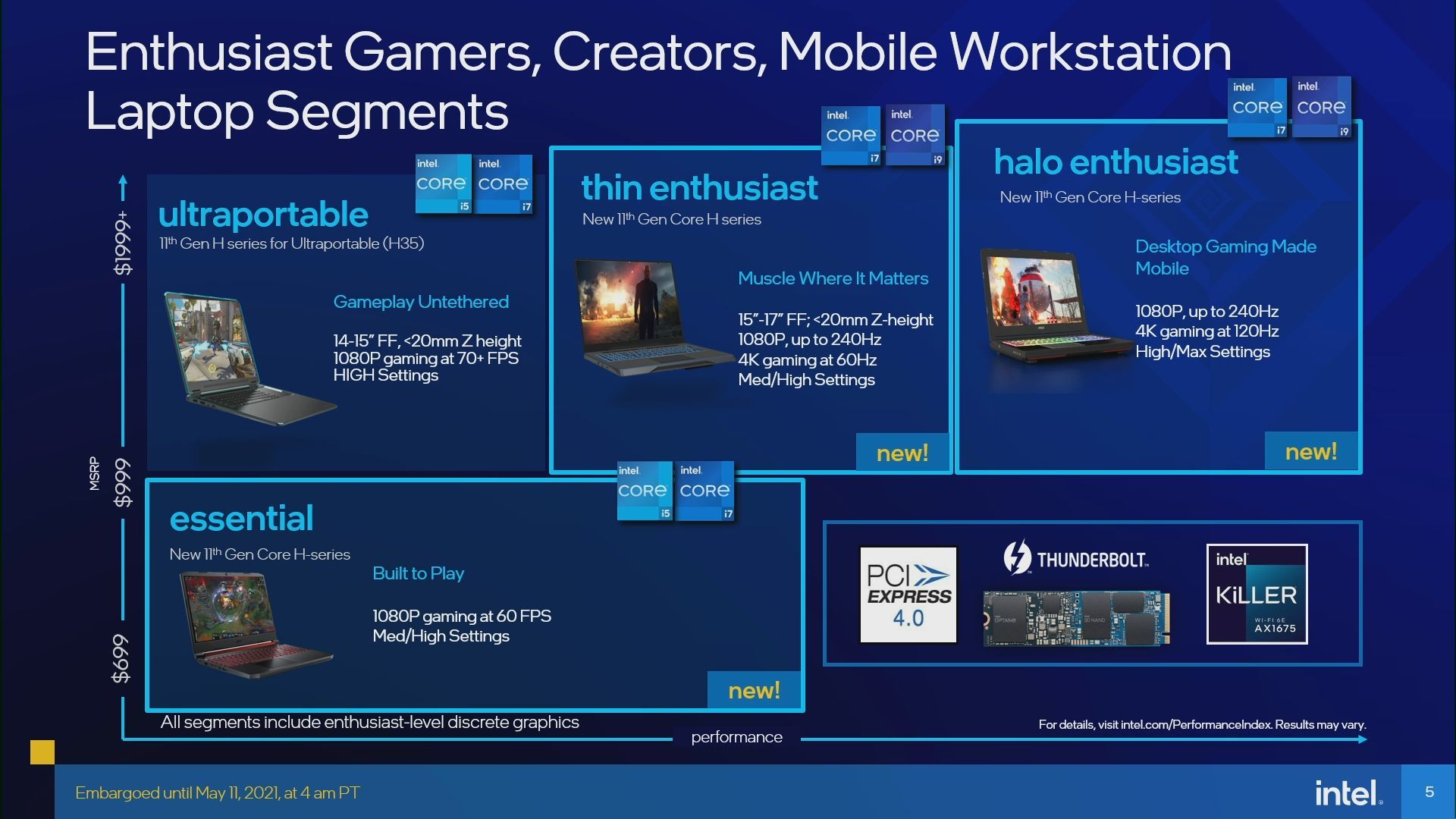The image size is (1456, 819).
Task: Click 'High/Max Settings' text
Action: (1202, 352)
